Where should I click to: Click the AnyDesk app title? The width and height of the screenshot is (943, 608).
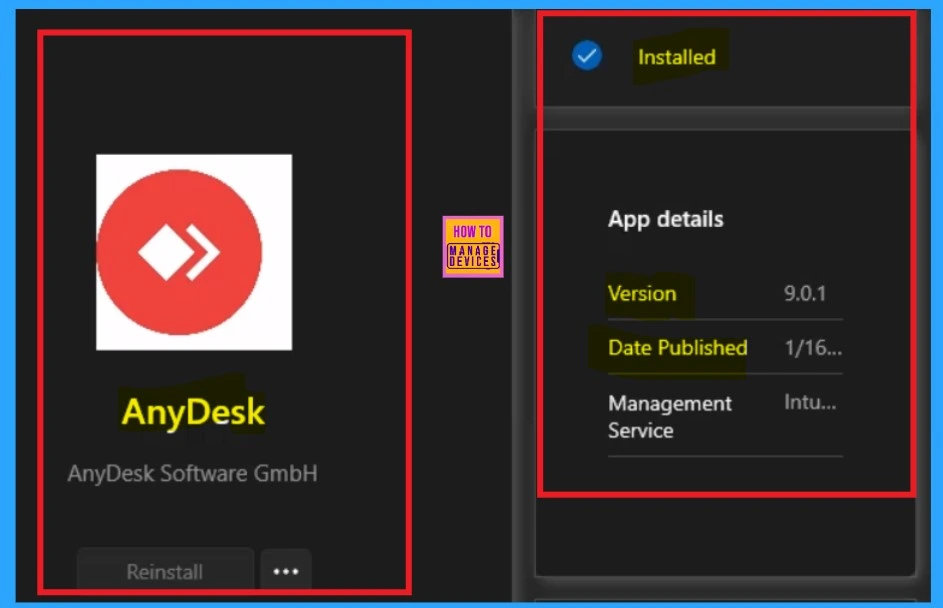pos(193,412)
